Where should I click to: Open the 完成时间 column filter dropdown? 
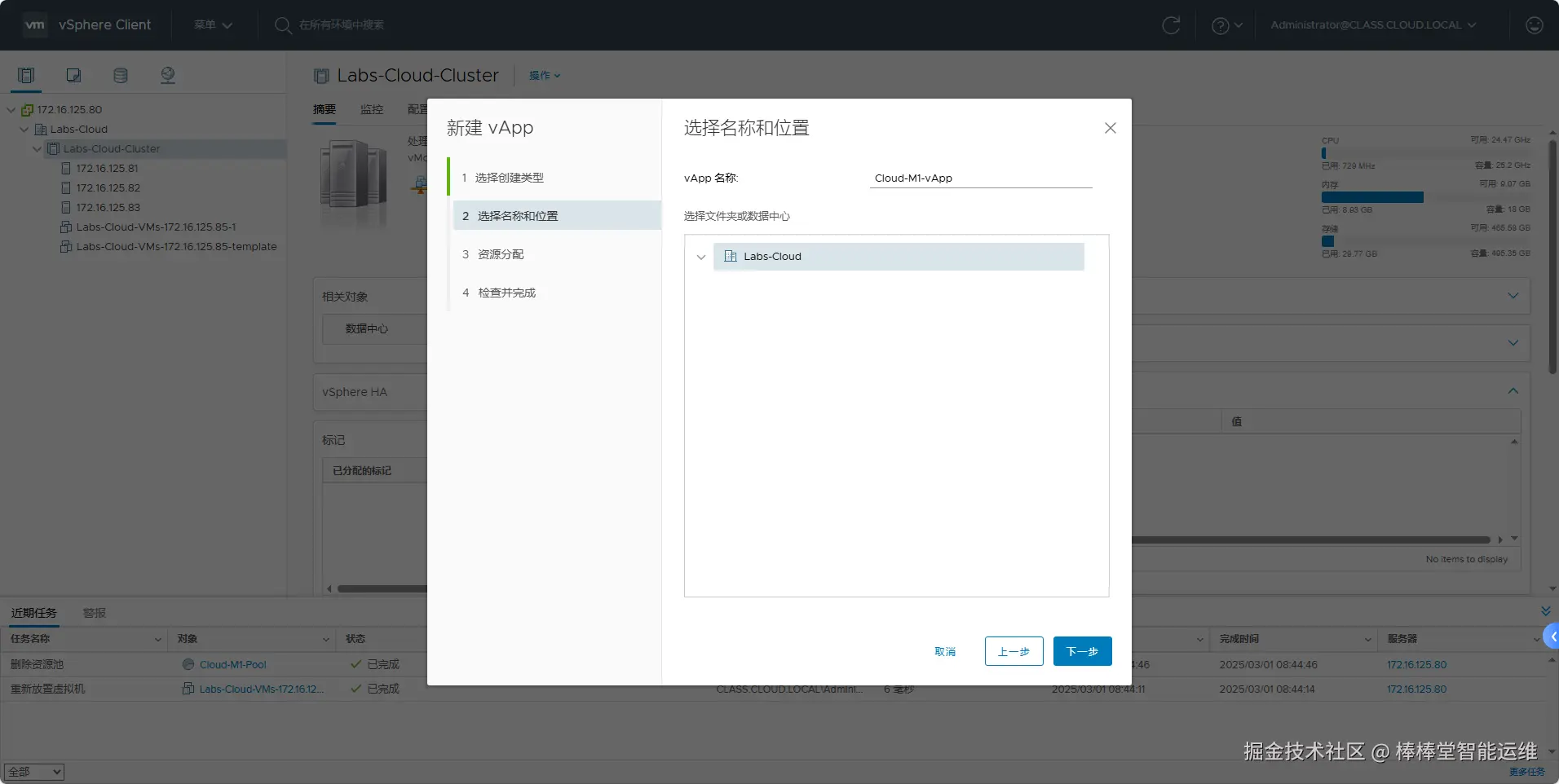pyautogui.click(x=1368, y=640)
